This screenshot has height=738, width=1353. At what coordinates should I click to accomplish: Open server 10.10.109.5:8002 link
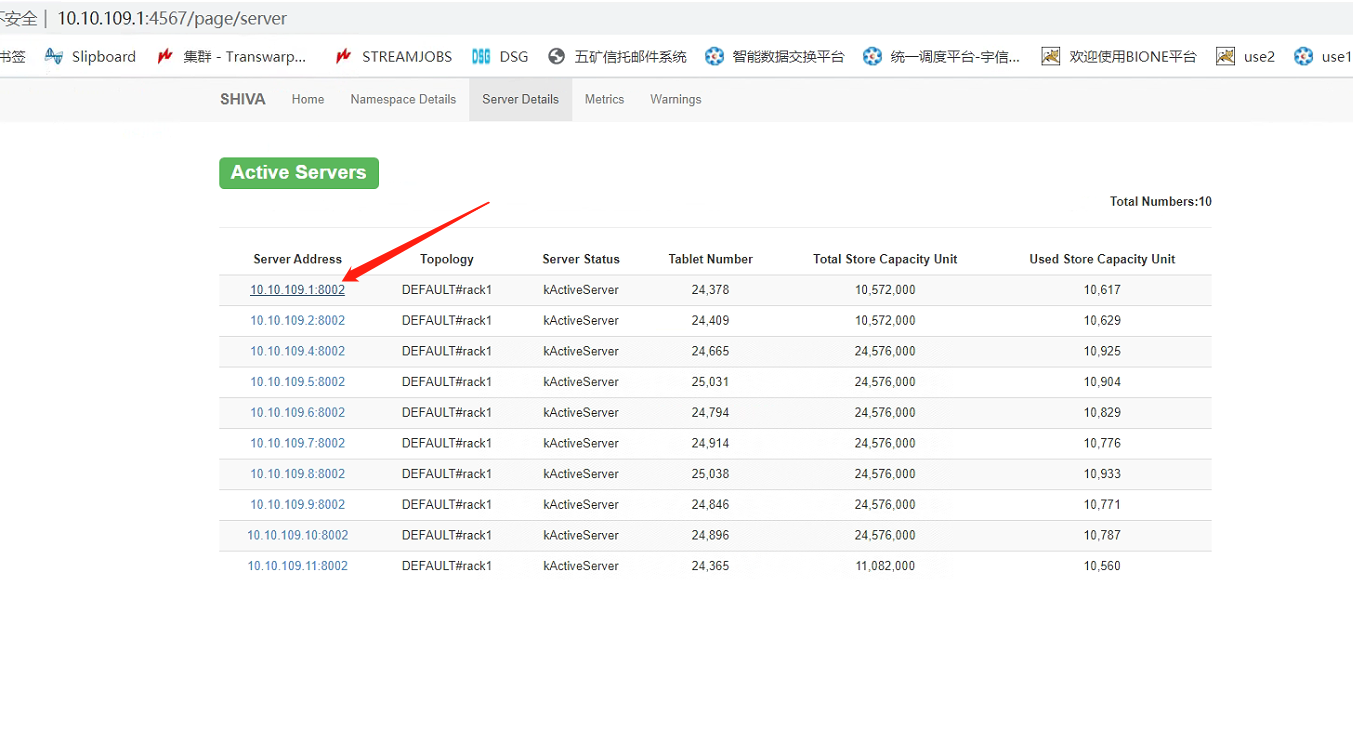point(297,382)
